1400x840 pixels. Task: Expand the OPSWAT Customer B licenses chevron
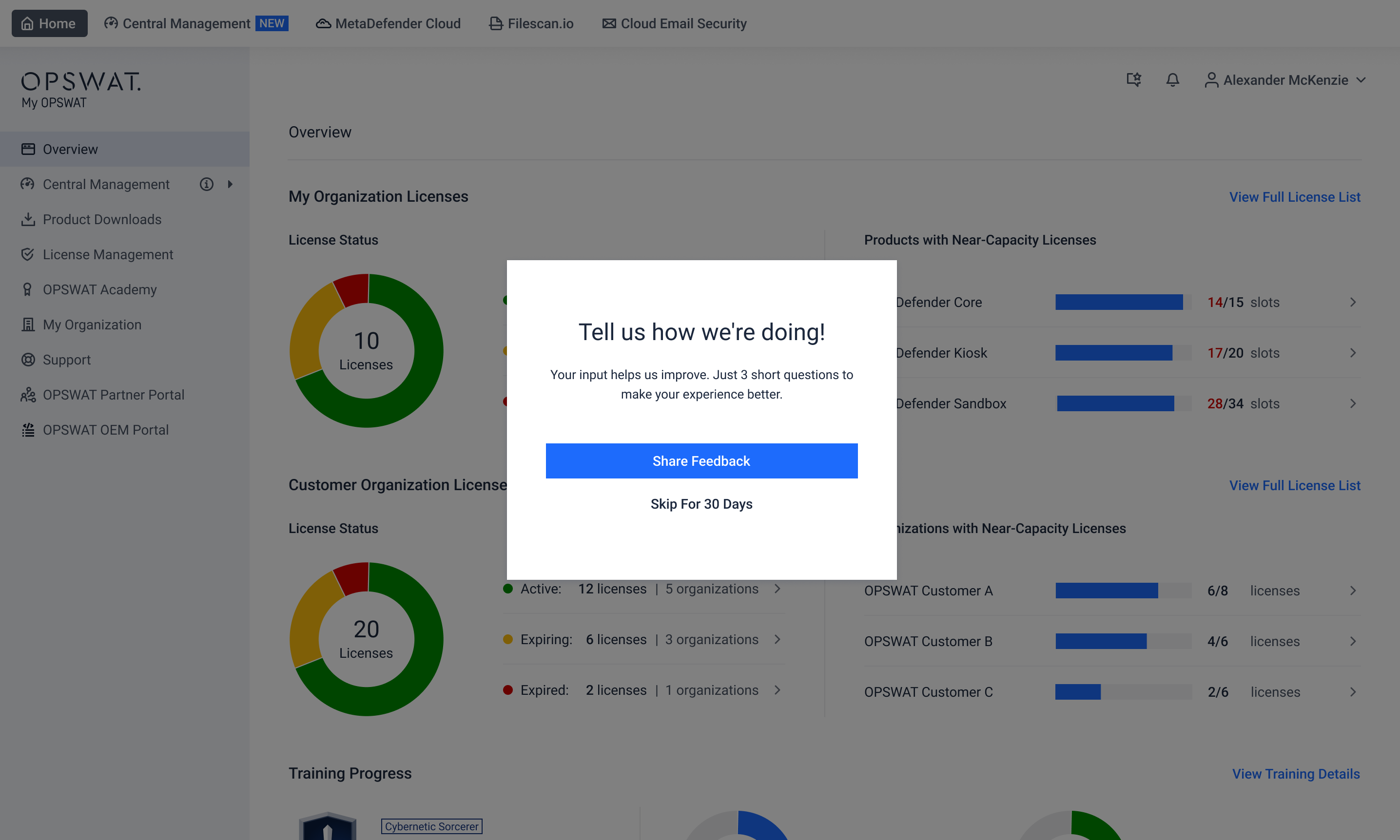click(x=1352, y=641)
